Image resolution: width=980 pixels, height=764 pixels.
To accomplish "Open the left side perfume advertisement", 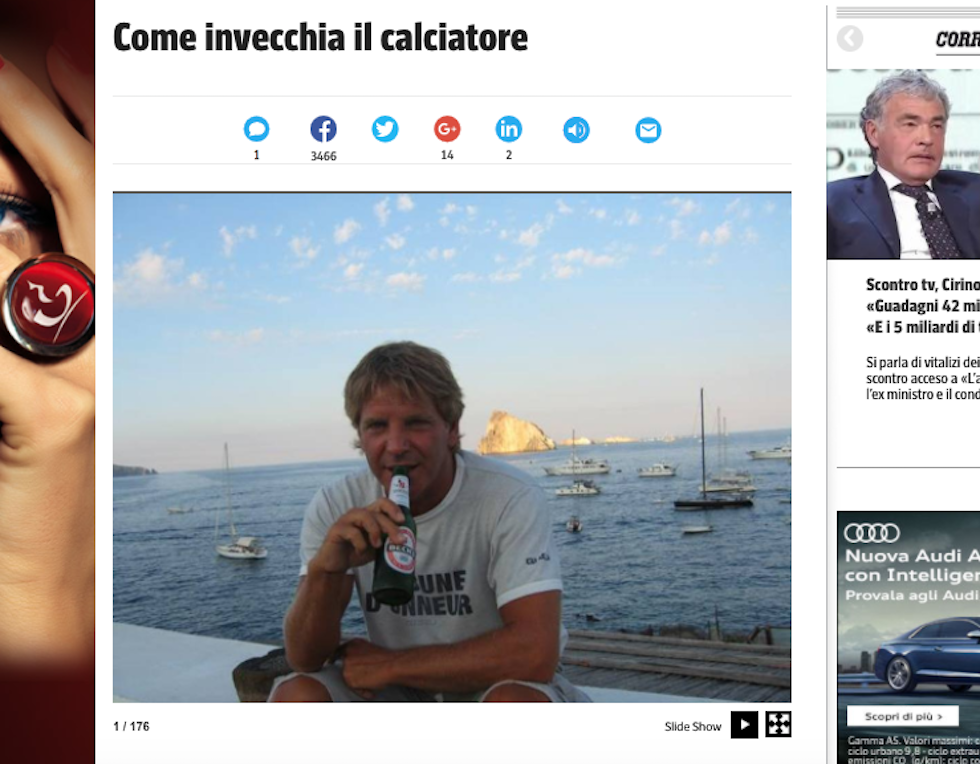I will point(48,382).
